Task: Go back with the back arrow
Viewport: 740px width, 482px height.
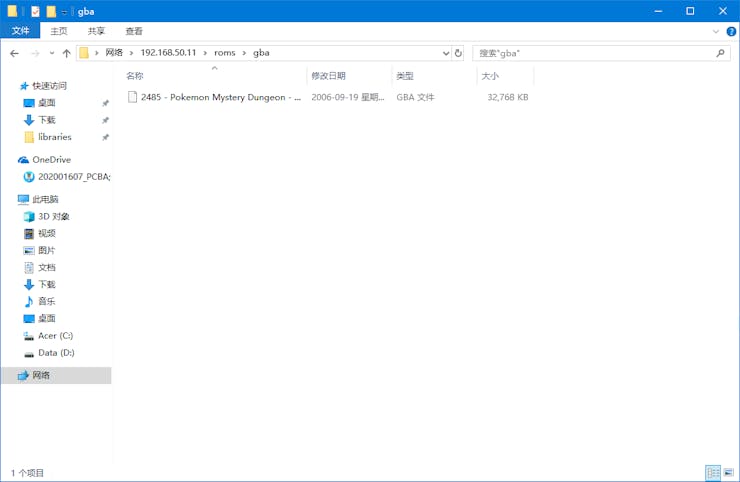Action: (x=15, y=53)
